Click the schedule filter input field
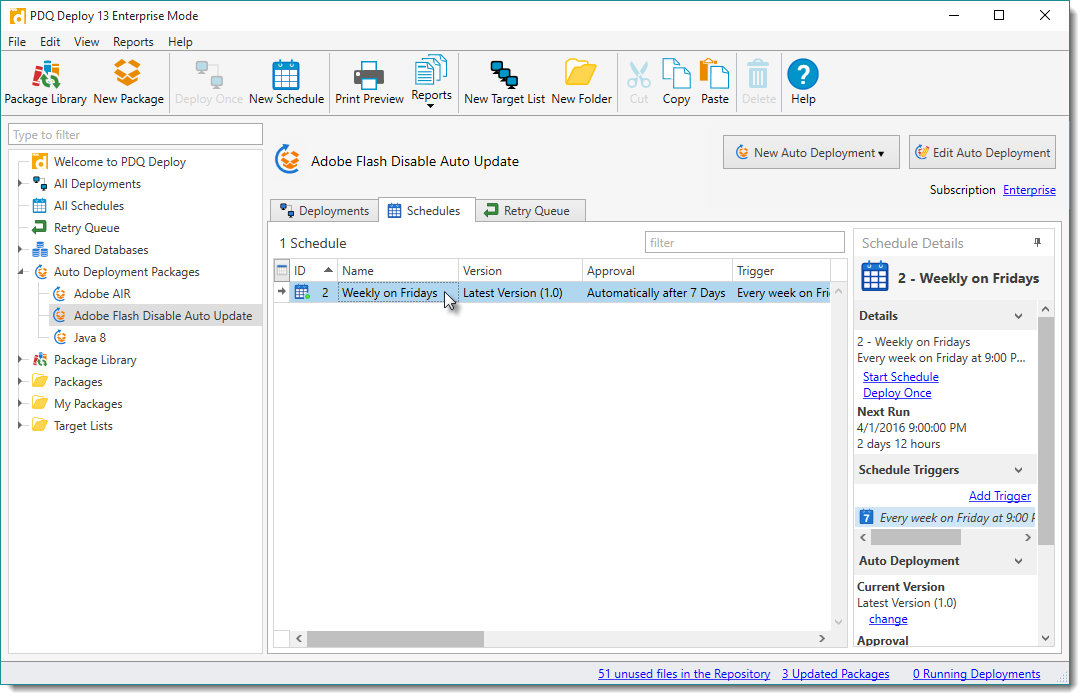This screenshot has width=1085, height=700. [x=744, y=242]
